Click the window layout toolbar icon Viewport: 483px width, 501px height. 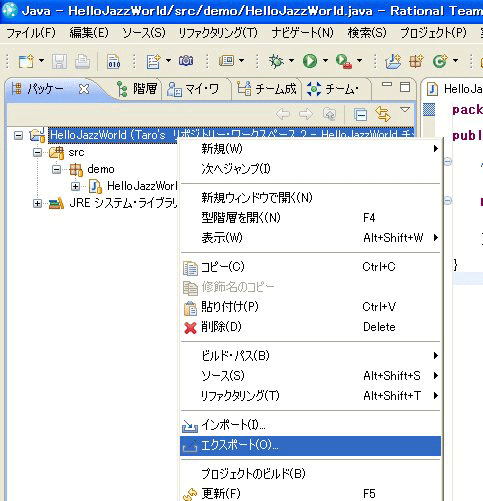click(x=227, y=61)
